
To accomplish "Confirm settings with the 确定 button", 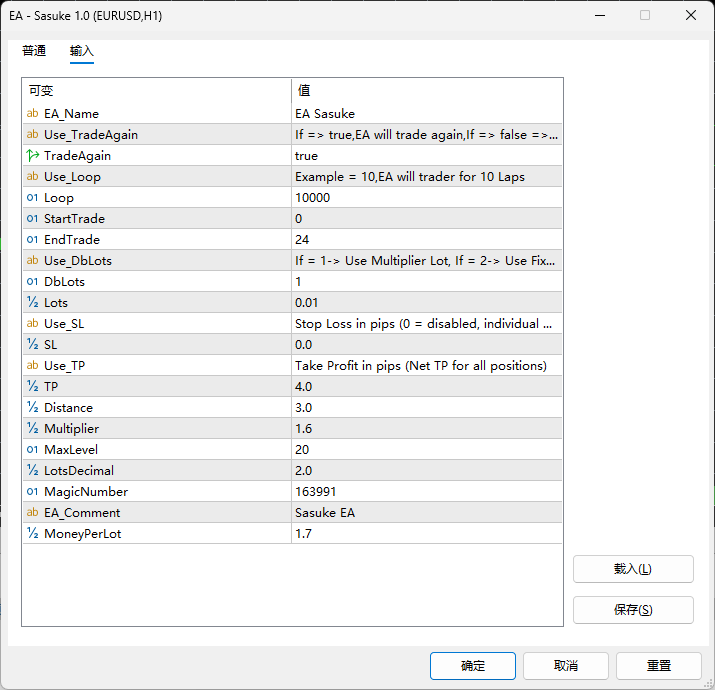I will tap(472, 666).
